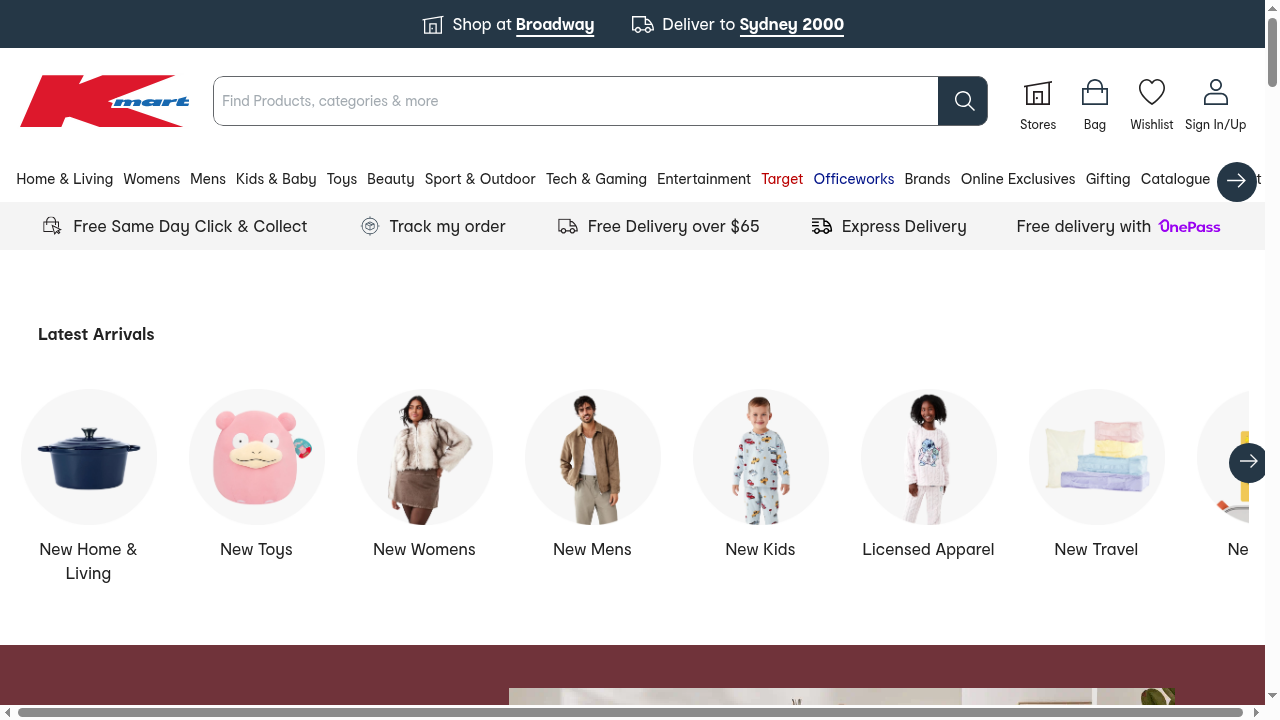Open the Stores locator icon
This screenshot has width=1280, height=720.
[1038, 93]
